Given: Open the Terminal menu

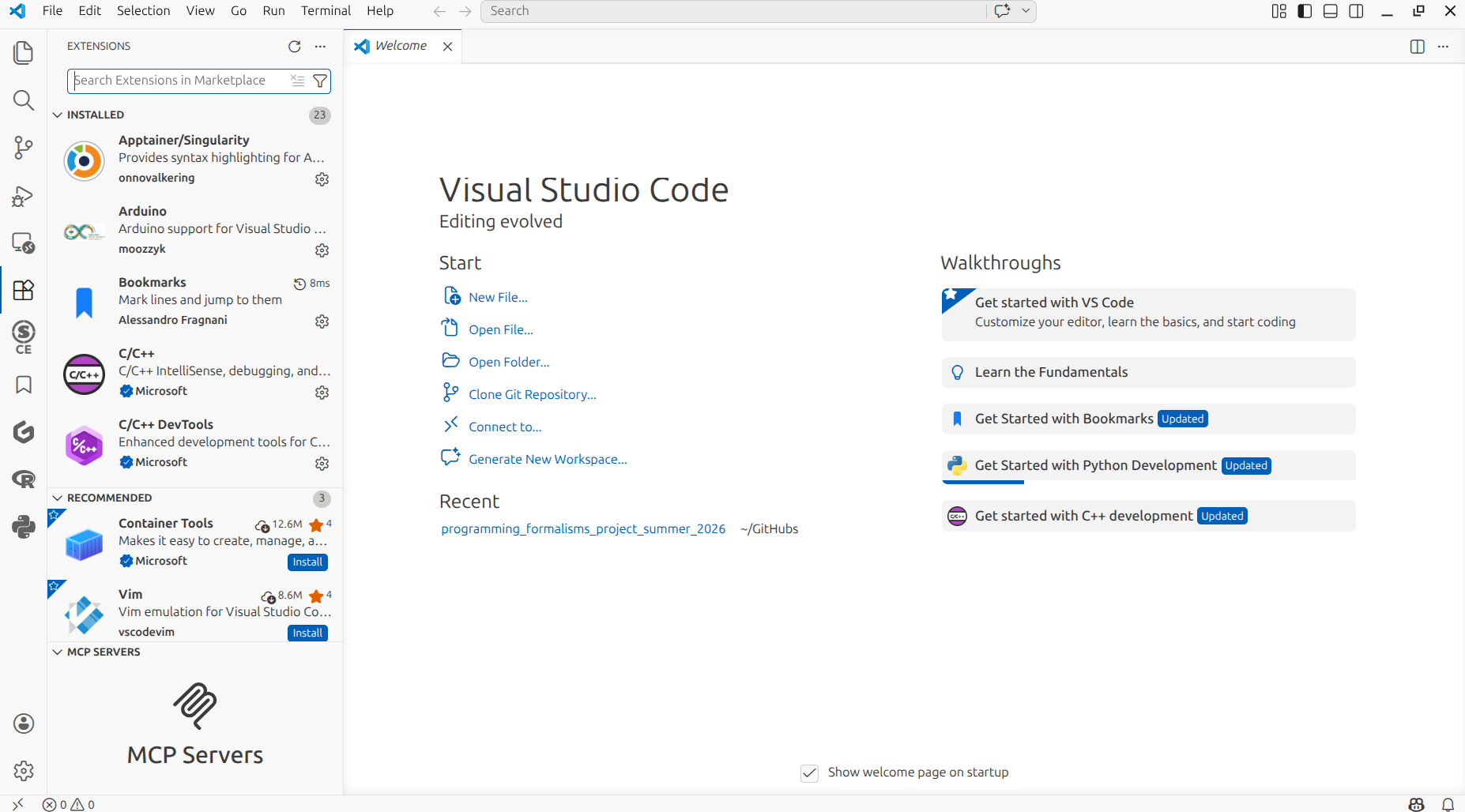Looking at the screenshot, I should (326, 11).
